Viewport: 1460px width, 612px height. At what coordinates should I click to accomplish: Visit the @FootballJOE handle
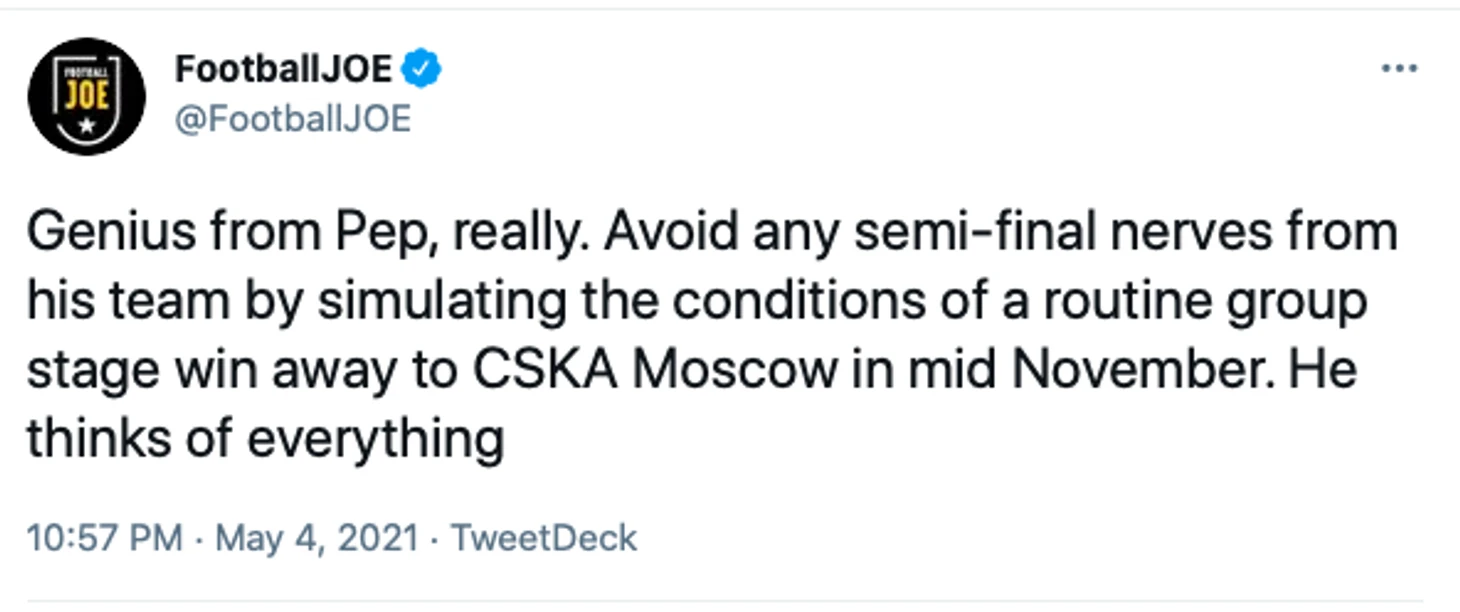click(293, 120)
